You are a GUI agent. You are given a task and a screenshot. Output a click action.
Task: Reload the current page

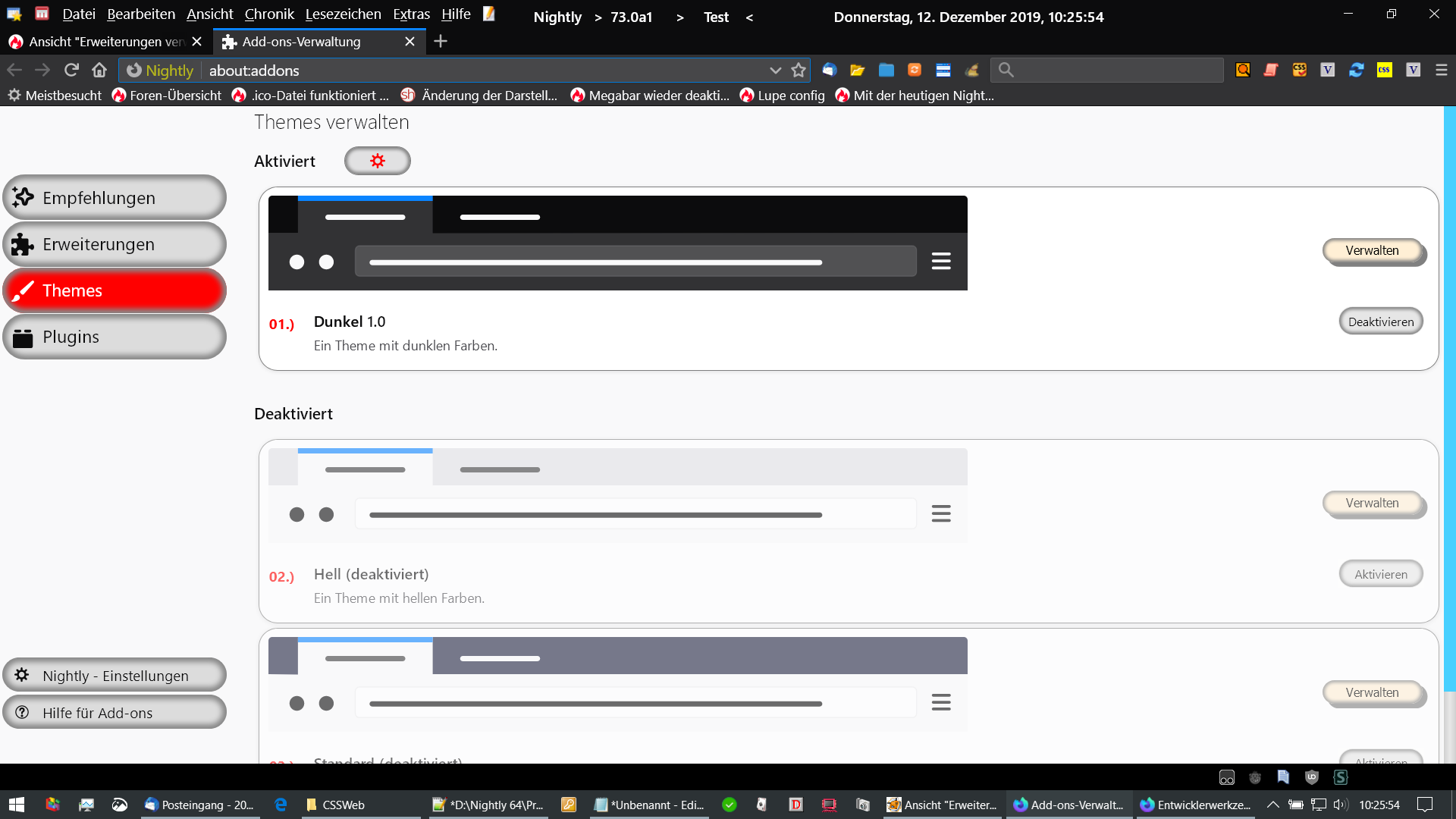coord(71,71)
